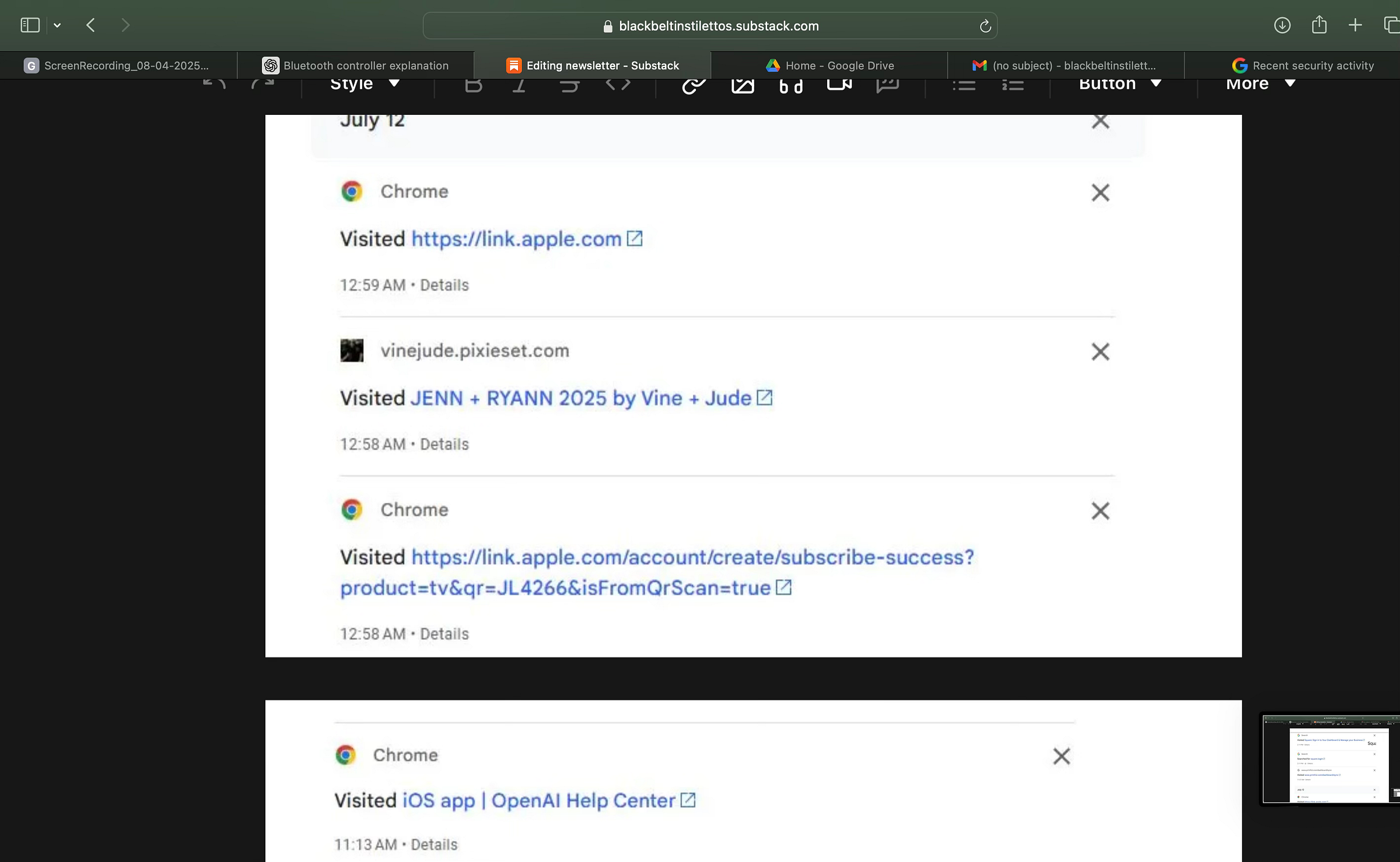Click the insert video icon in toolbar
The image size is (1400, 862).
[839, 85]
